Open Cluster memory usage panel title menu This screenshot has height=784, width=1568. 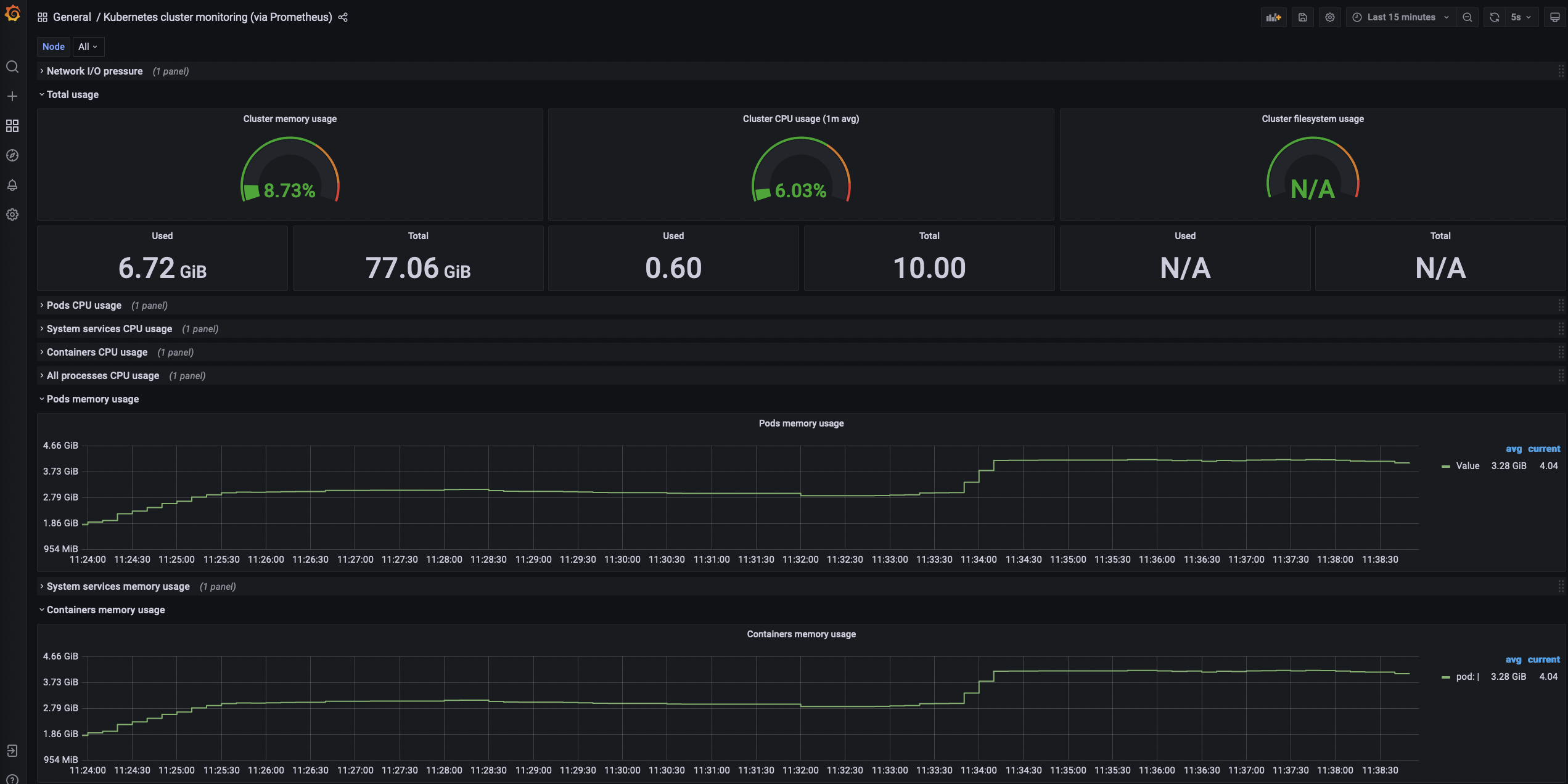[x=290, y=119]
